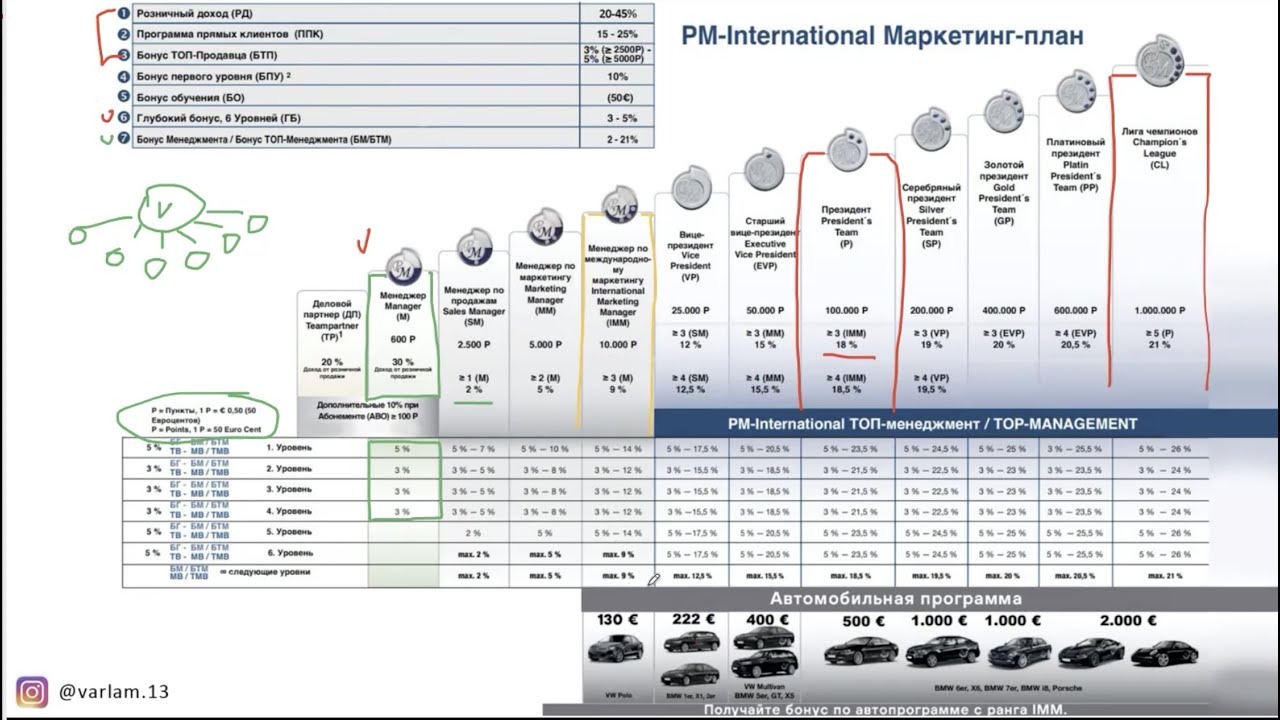Click the International Marketing Manager badge
The width and height of the screenshot is (1280, 720).
(x=619, y=204)
